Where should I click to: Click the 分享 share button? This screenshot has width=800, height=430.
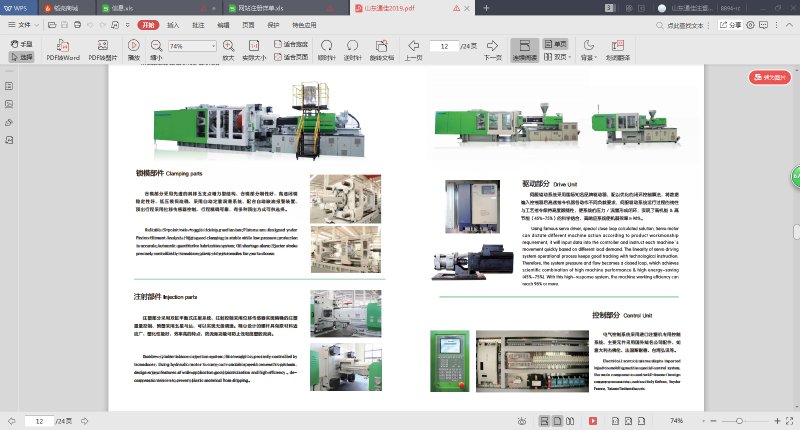point(730,23)
